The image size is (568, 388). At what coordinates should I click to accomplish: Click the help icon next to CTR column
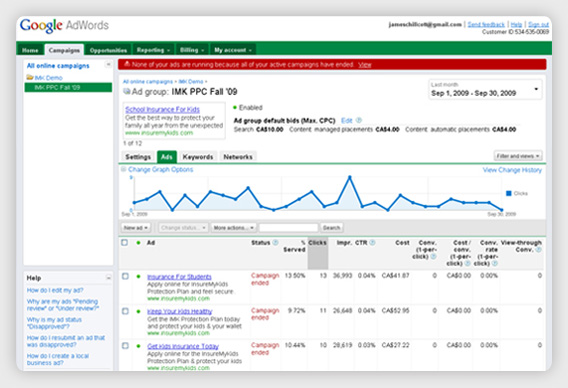372,243
